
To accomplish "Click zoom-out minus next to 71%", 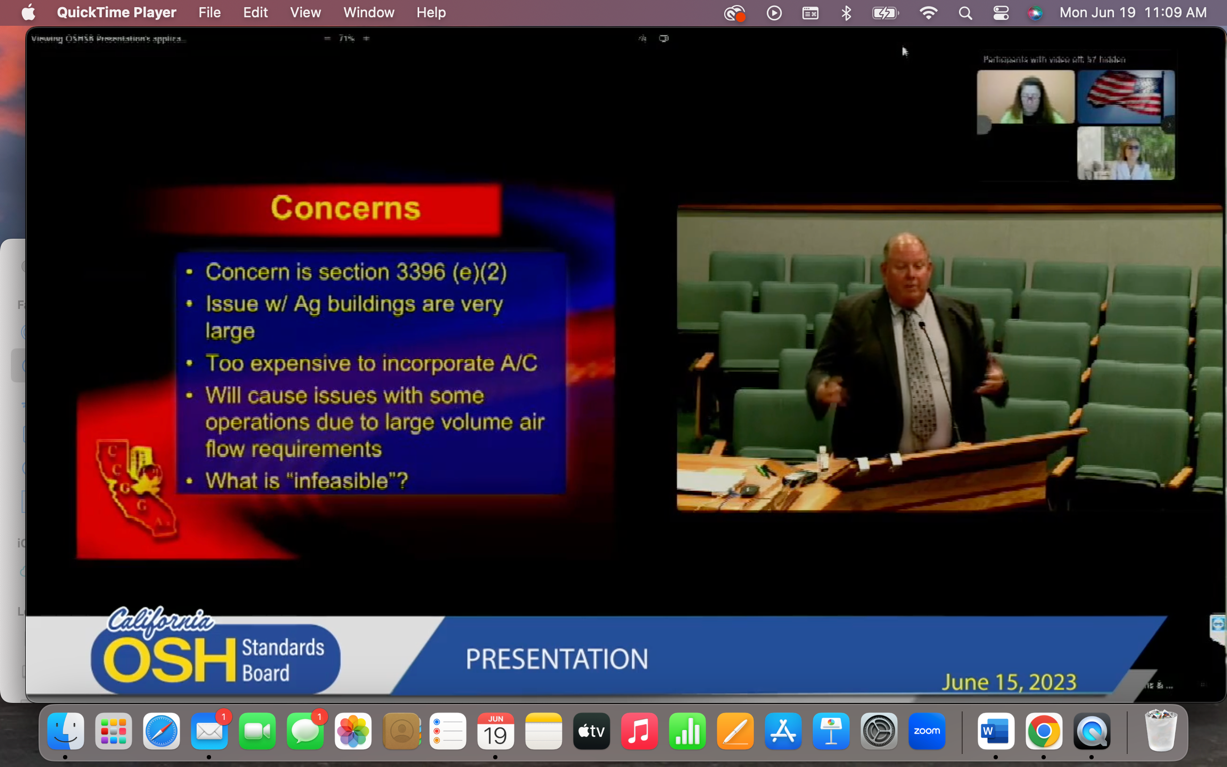I will click(x=327, y=39).
